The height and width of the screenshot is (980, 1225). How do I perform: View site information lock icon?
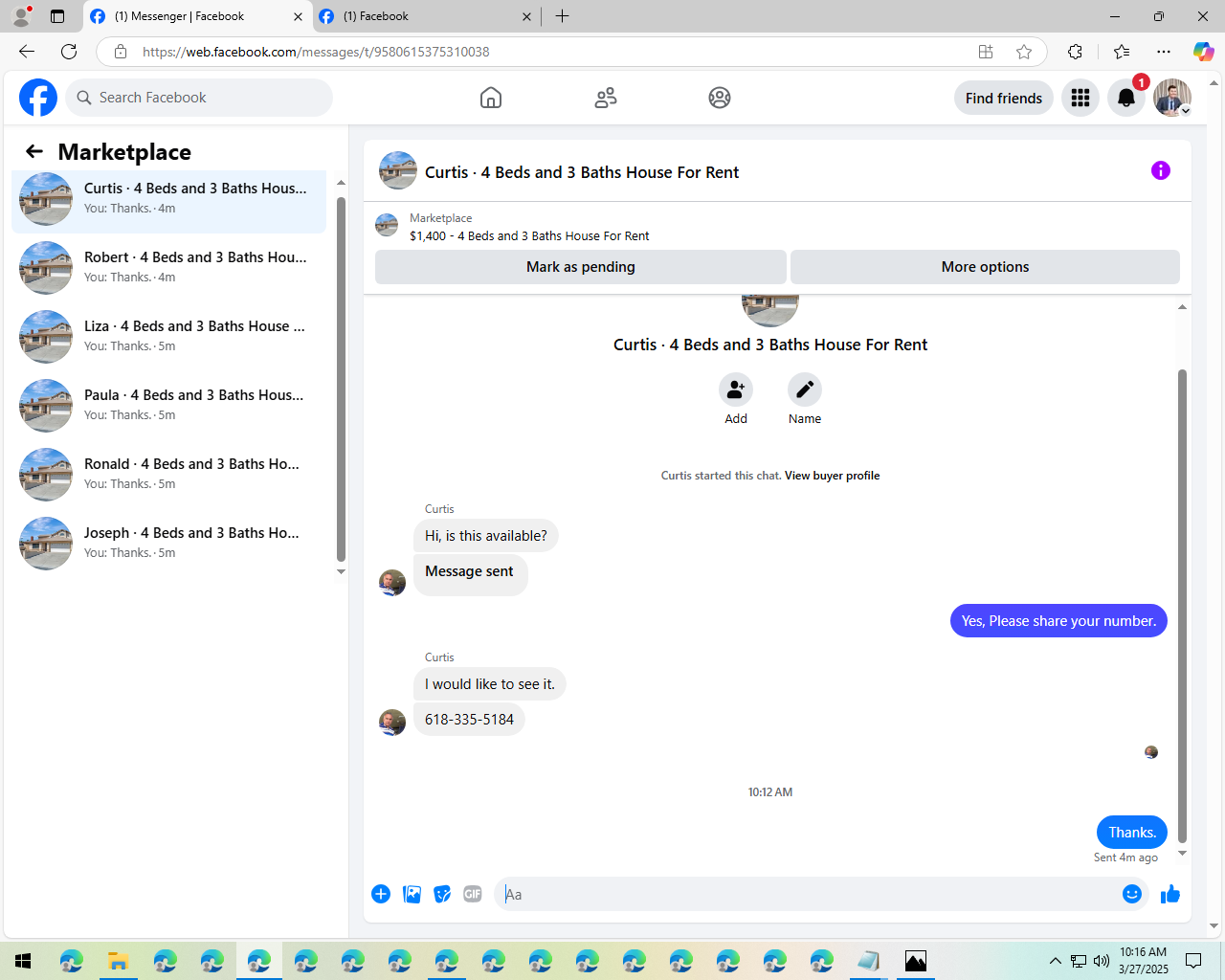pyautogui.click(x=121, y=52)
